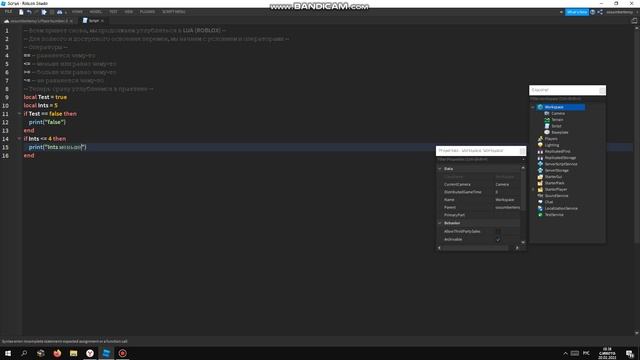Select Workspace in the Explorer tree
640x360 pixels.
[x=560, y=107]
